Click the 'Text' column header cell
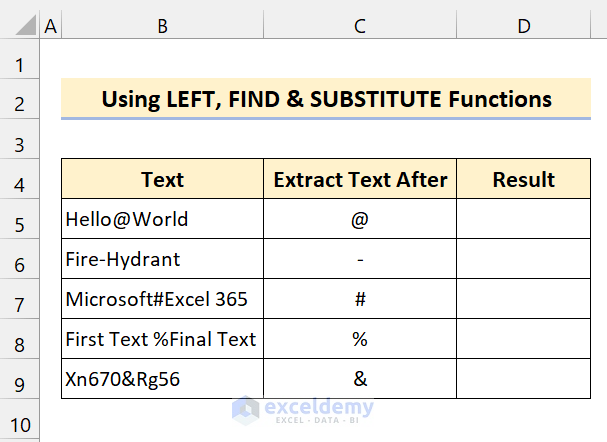The height and width of the screenshot is (442, 607). 161,180
